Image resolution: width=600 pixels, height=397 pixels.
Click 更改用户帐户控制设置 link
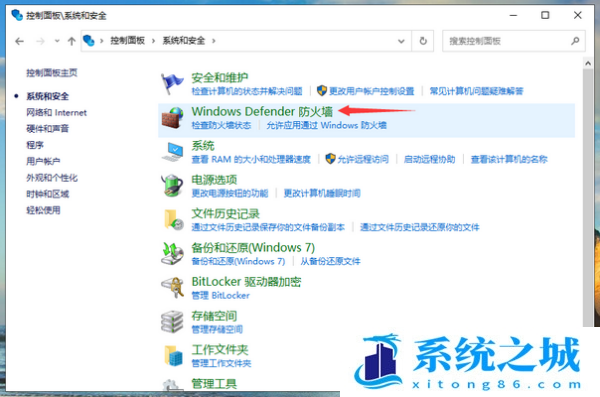click(x=372, y=91)
